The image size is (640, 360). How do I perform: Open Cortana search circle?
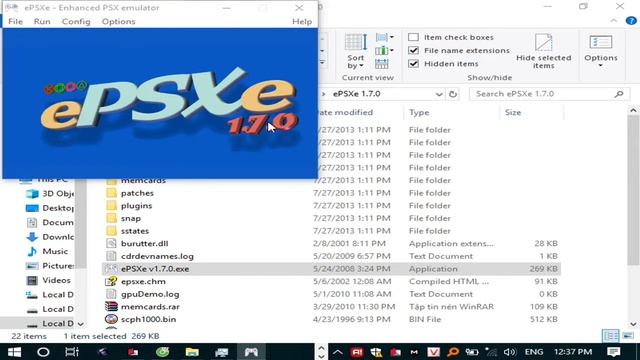[x=43, y=352]
